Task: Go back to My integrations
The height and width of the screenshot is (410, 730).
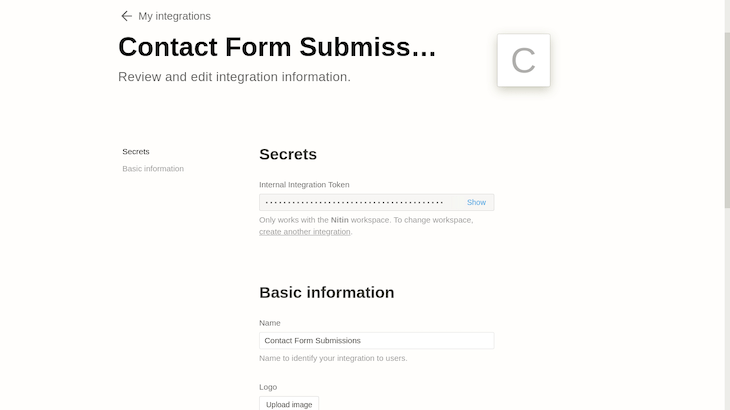Action: (x=174, y=16)
